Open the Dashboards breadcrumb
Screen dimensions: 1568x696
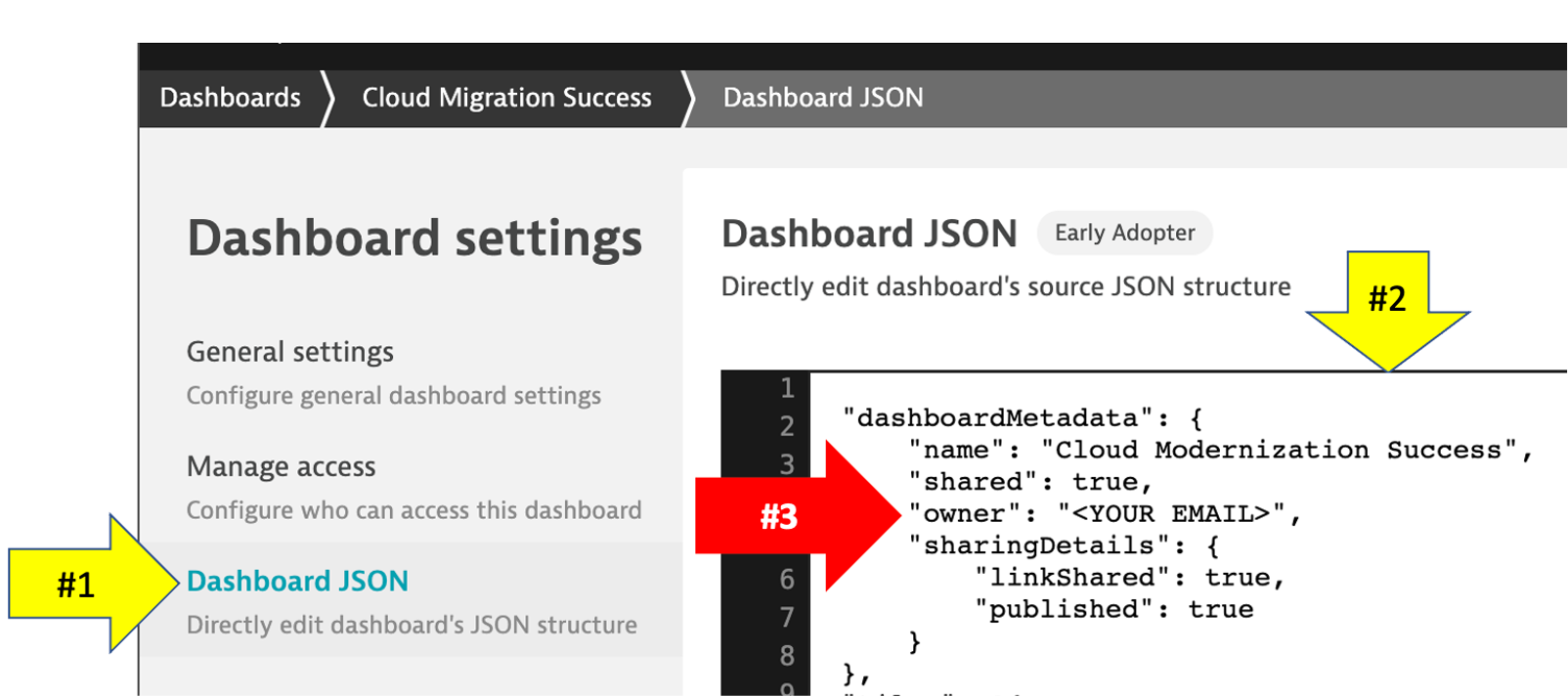point(230,98)
